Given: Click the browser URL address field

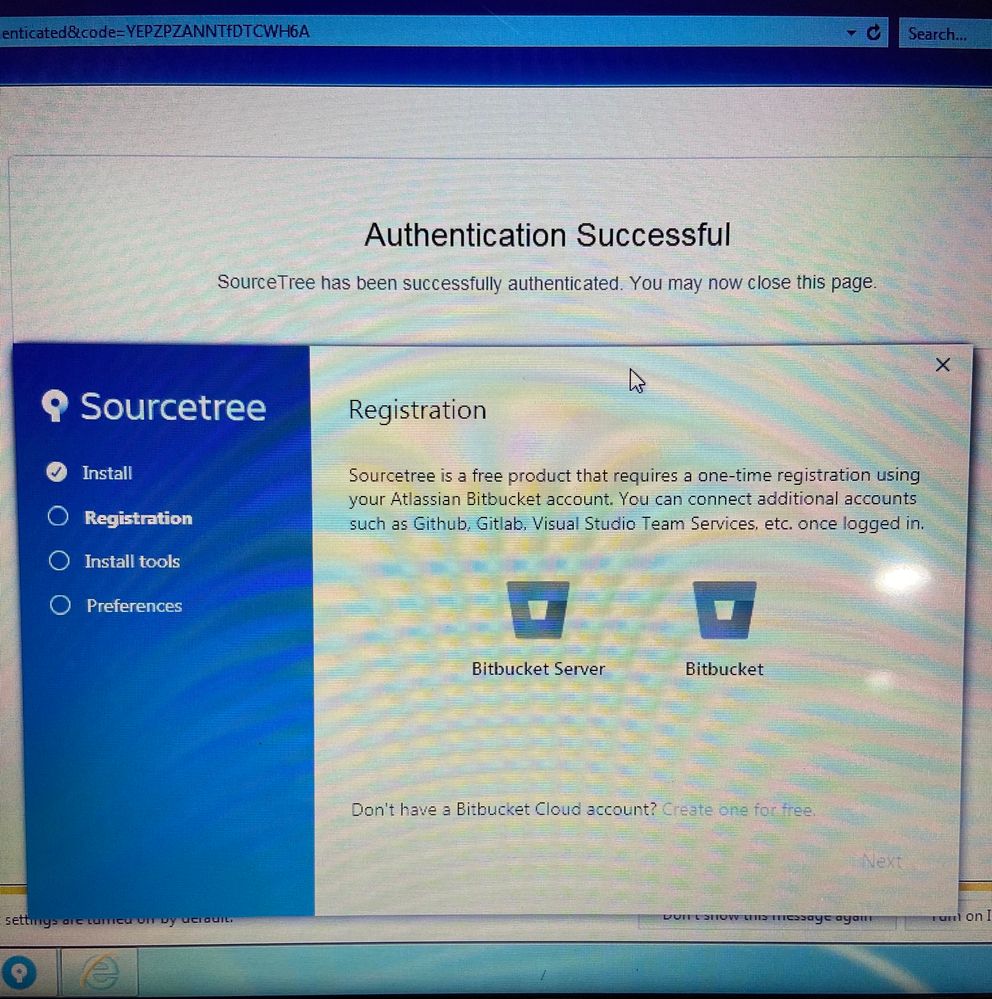Looking at the screenshot, I should click(x=421, y=32).
